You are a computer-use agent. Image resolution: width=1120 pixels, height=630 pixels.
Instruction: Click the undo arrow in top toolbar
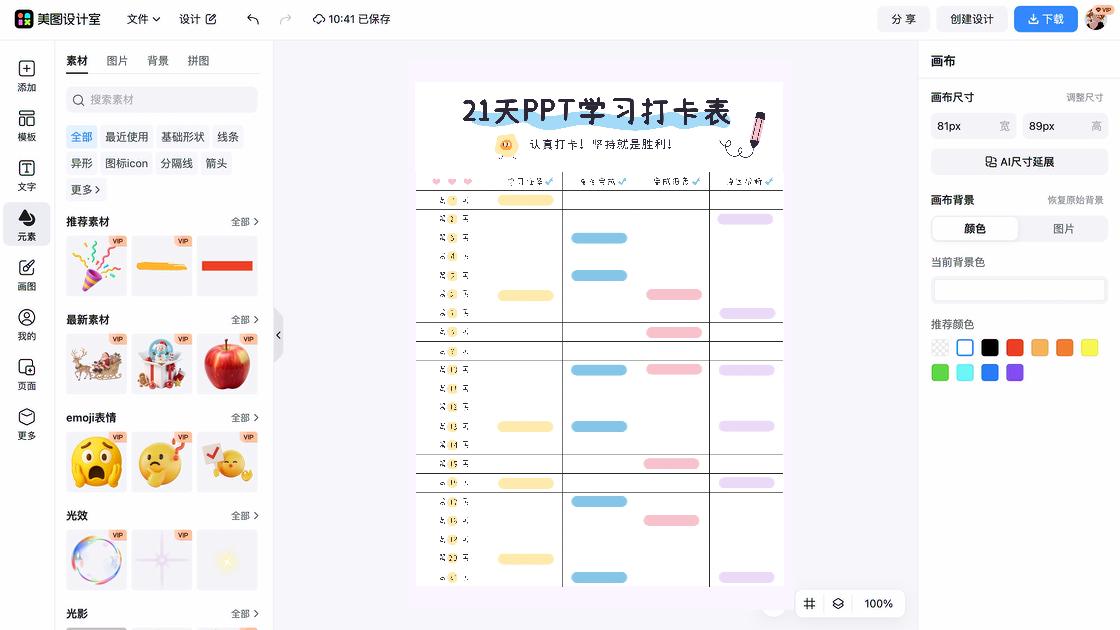[252, 19]
